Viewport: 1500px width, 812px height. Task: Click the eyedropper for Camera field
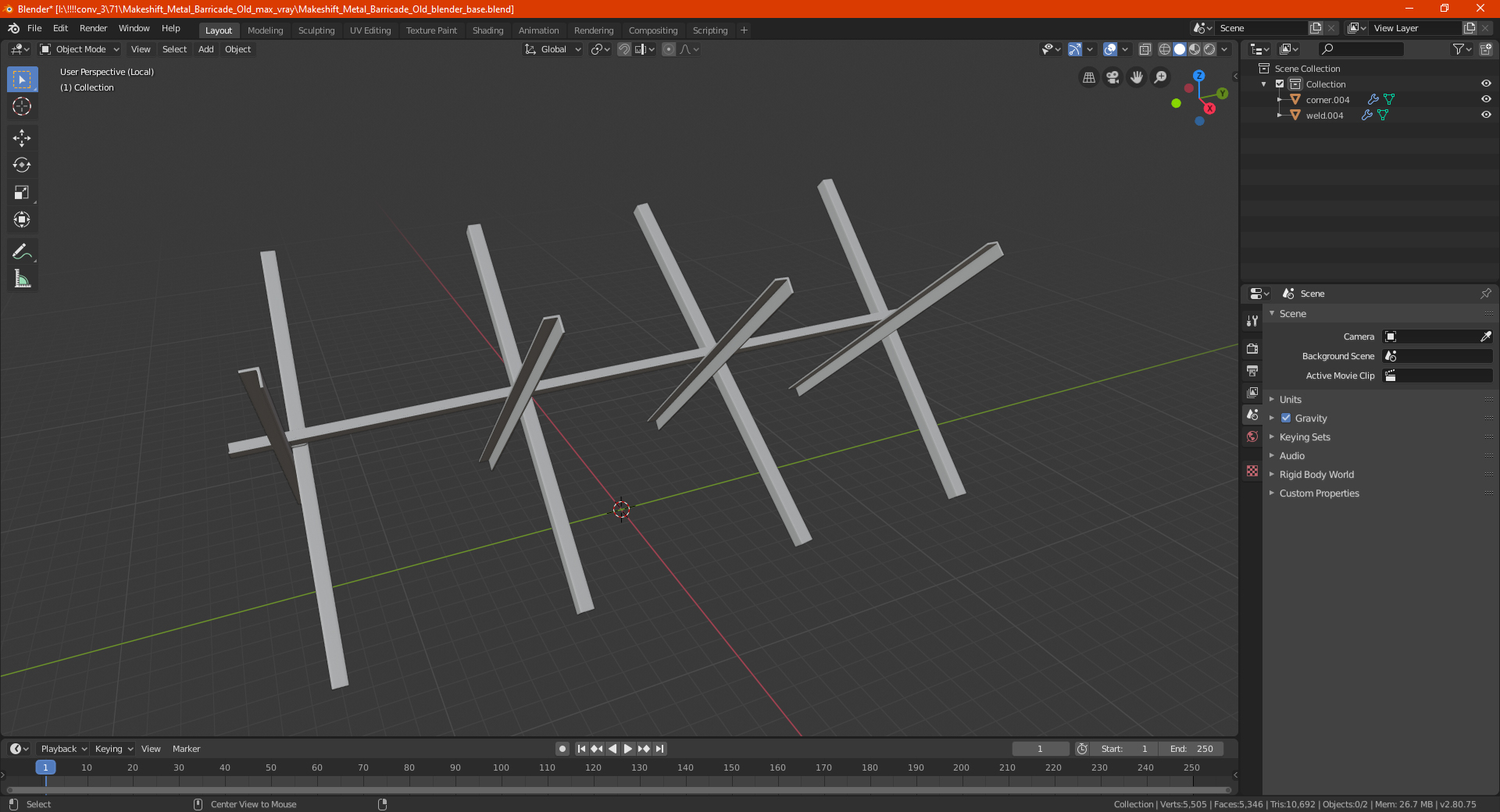coord(1485,337)
